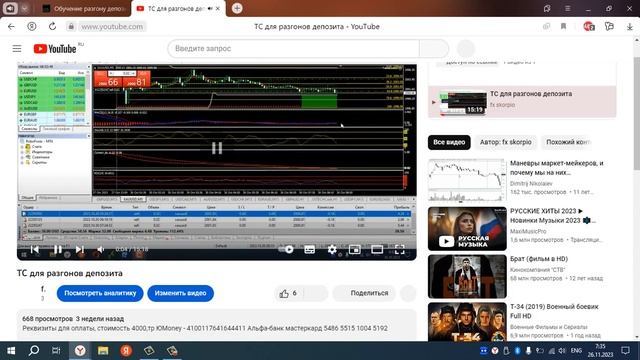Open the MaxiMusicPro channel link
This screenshot has height=360, width=640.
[x=528, y=231]
